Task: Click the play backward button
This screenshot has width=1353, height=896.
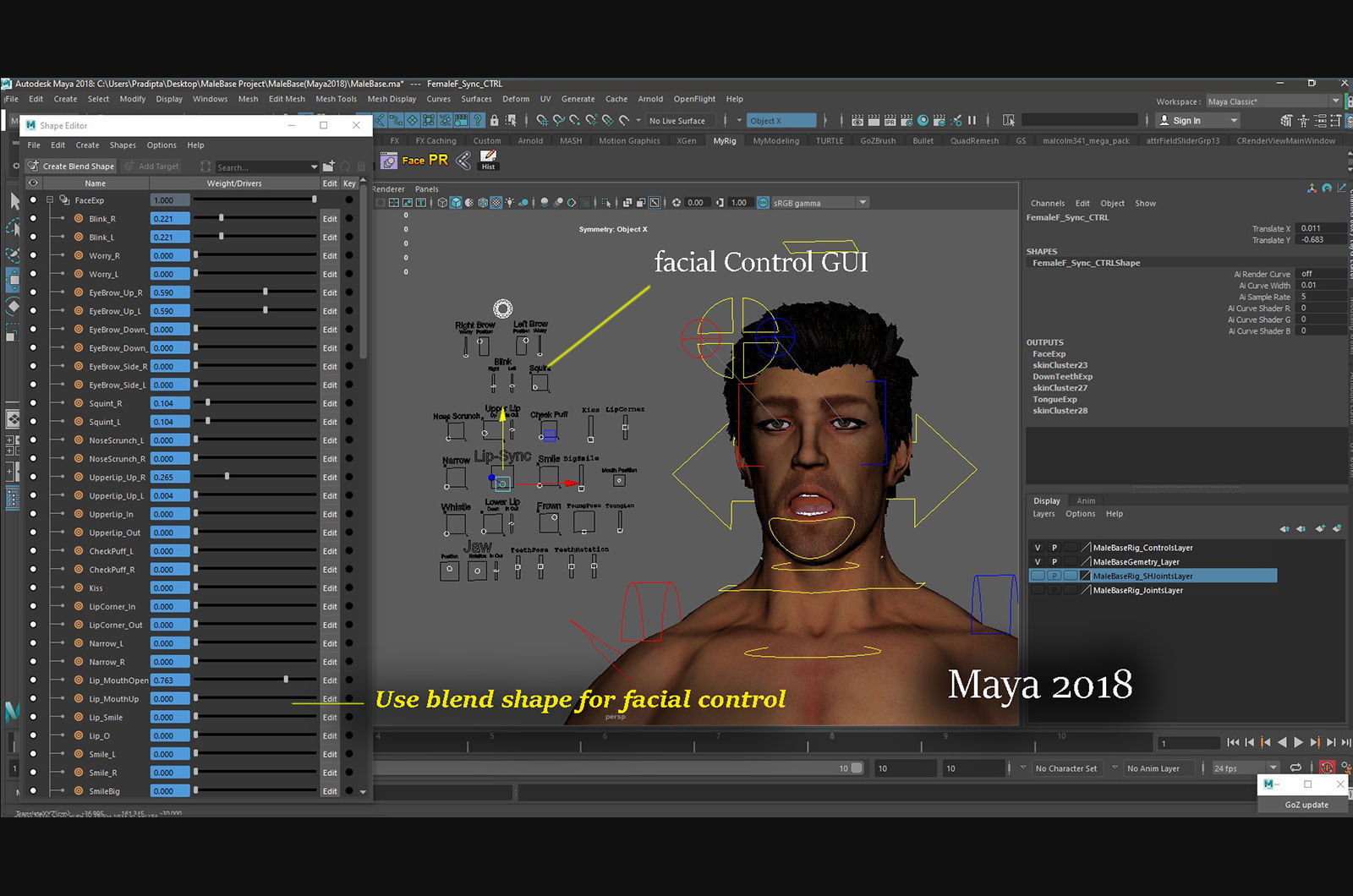Action: tap(1282, 742)
